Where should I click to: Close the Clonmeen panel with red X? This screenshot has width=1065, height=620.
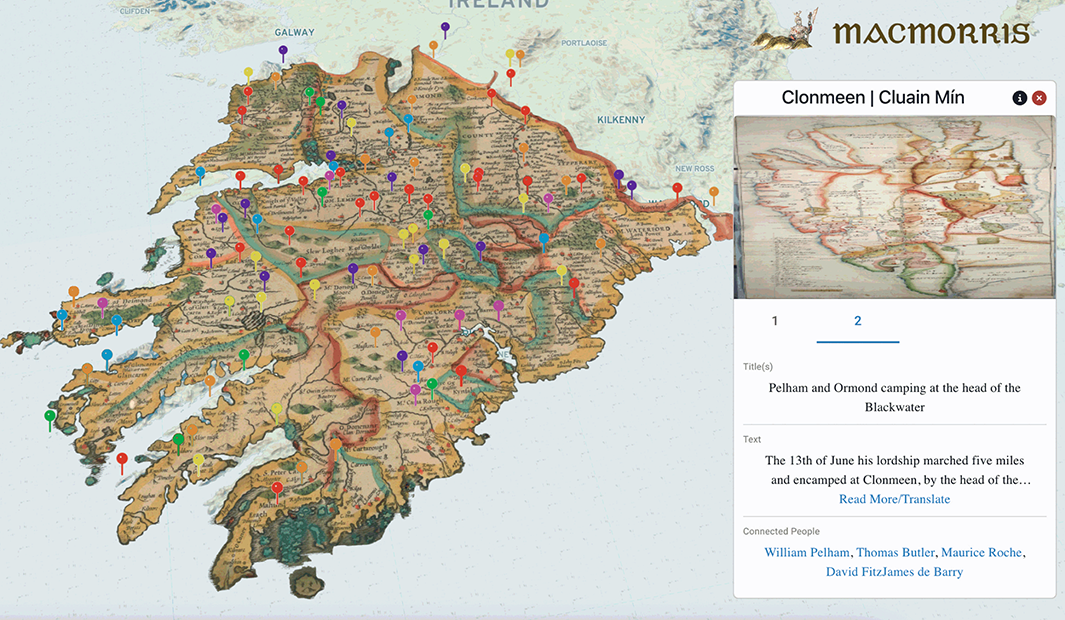pyautogui.click(x=1039, y=98)
